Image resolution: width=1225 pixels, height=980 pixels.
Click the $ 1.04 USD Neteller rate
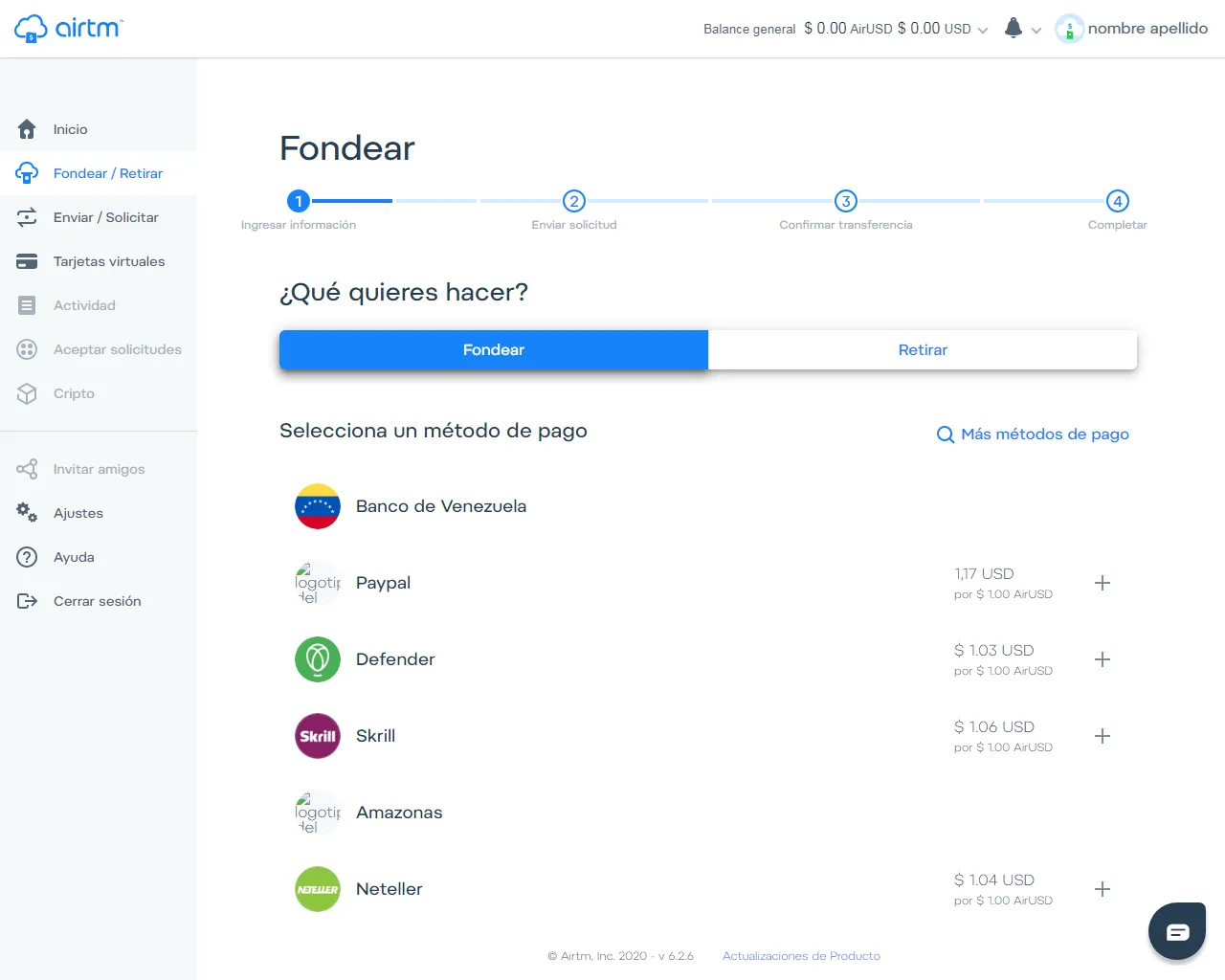(994, 880)
